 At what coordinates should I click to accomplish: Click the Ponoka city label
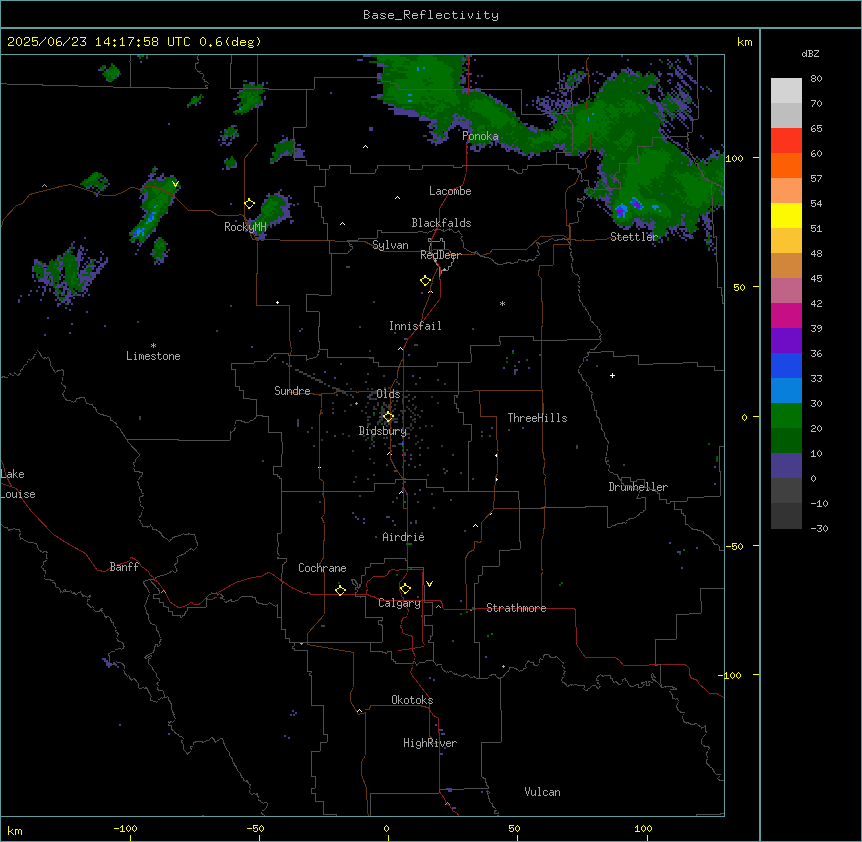click(x=480, y=136)
